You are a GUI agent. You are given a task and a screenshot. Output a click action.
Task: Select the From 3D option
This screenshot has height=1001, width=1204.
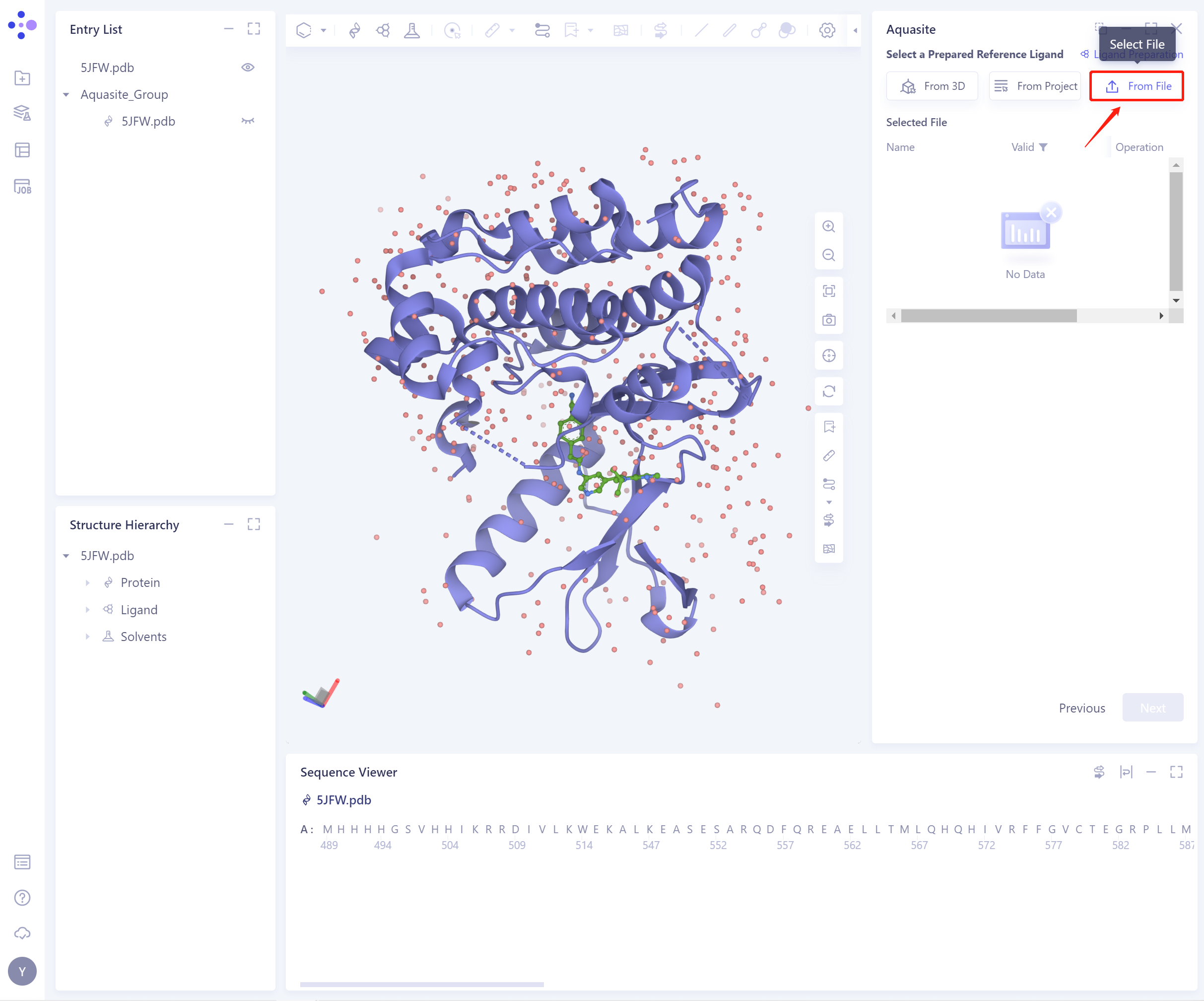tap(932, 86)
